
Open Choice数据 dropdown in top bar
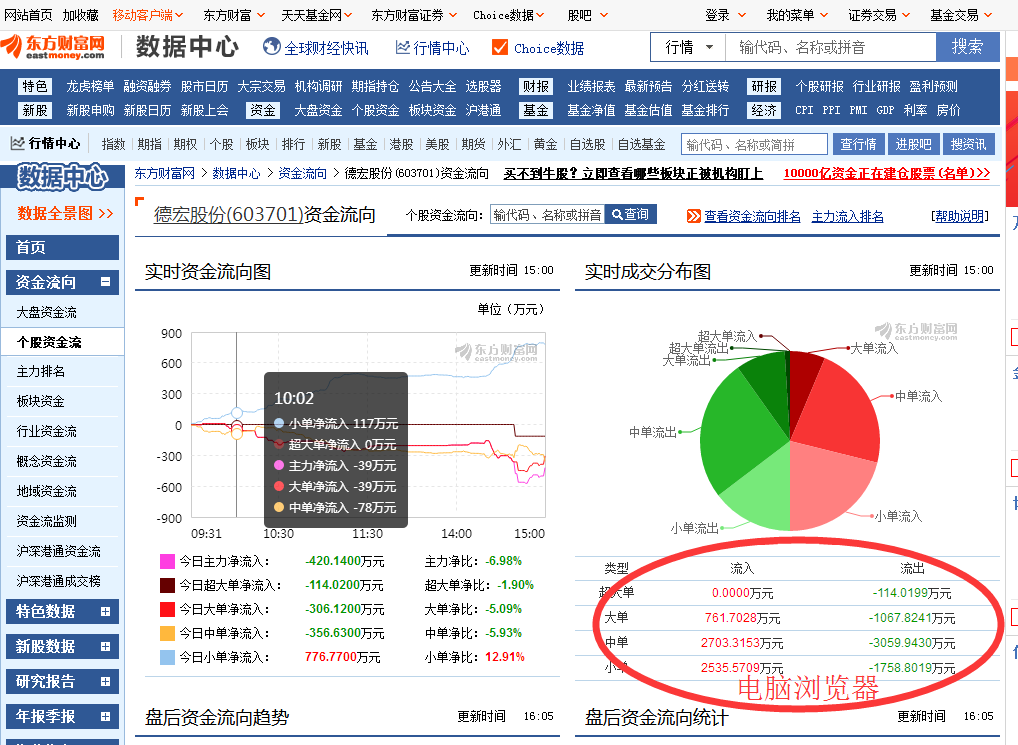pos(508,15)
